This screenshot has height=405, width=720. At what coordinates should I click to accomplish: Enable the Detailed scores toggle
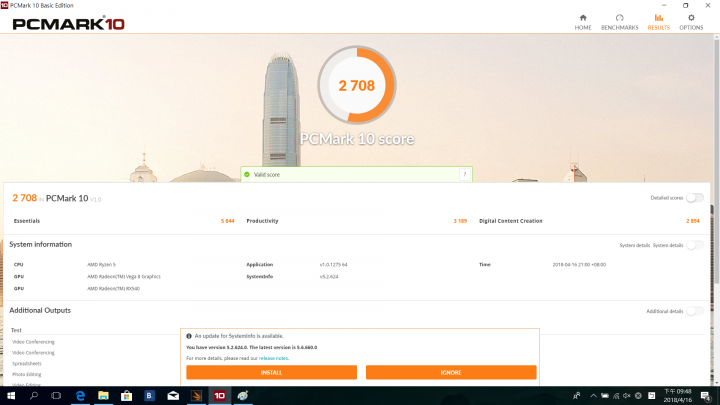695,198
